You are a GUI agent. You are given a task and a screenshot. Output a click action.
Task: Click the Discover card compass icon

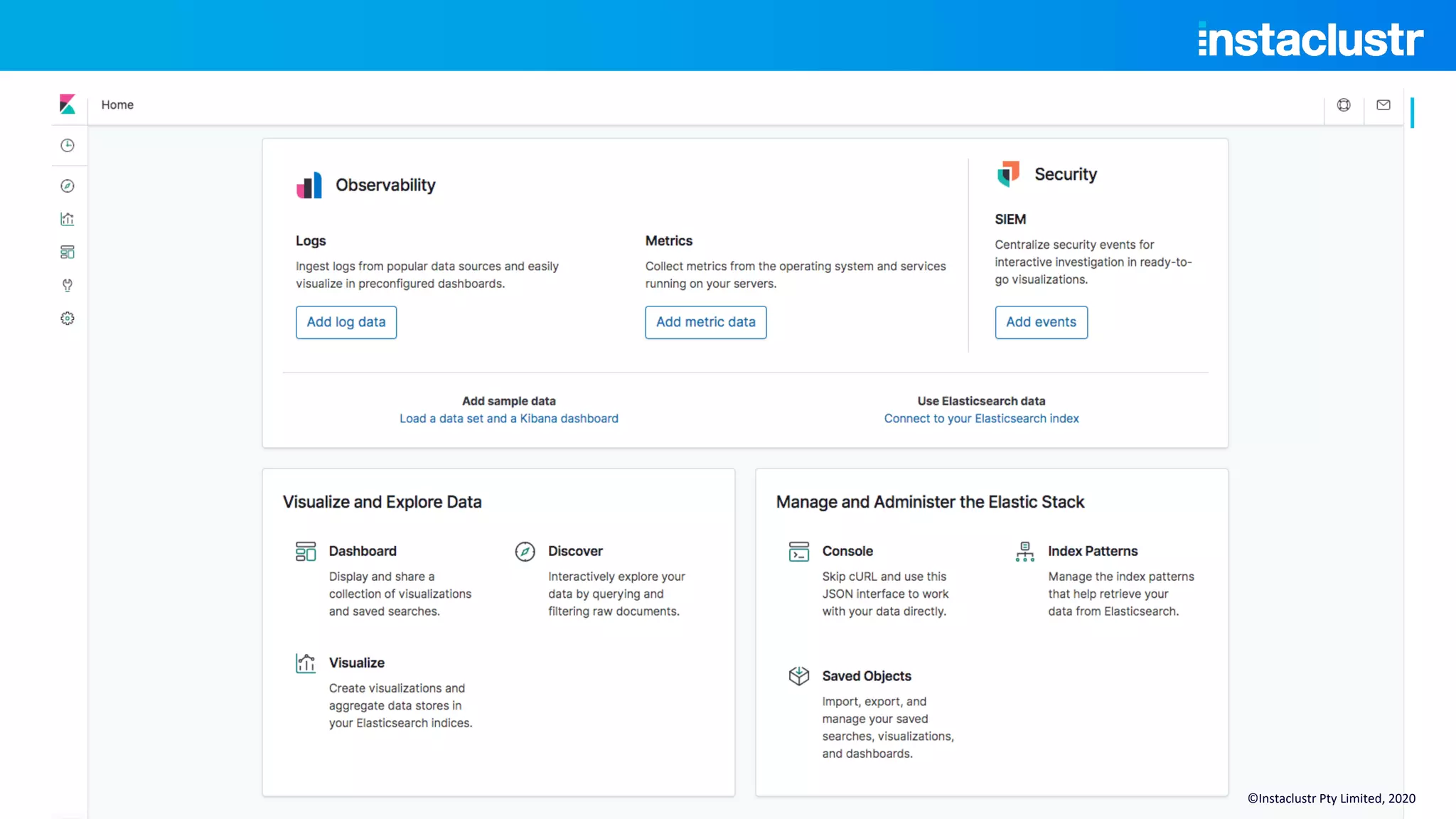[525, 552]
